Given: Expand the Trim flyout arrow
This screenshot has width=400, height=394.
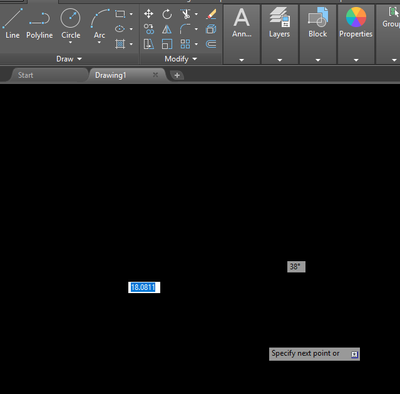Looking at the screenshot, I should tap(196, 14).
